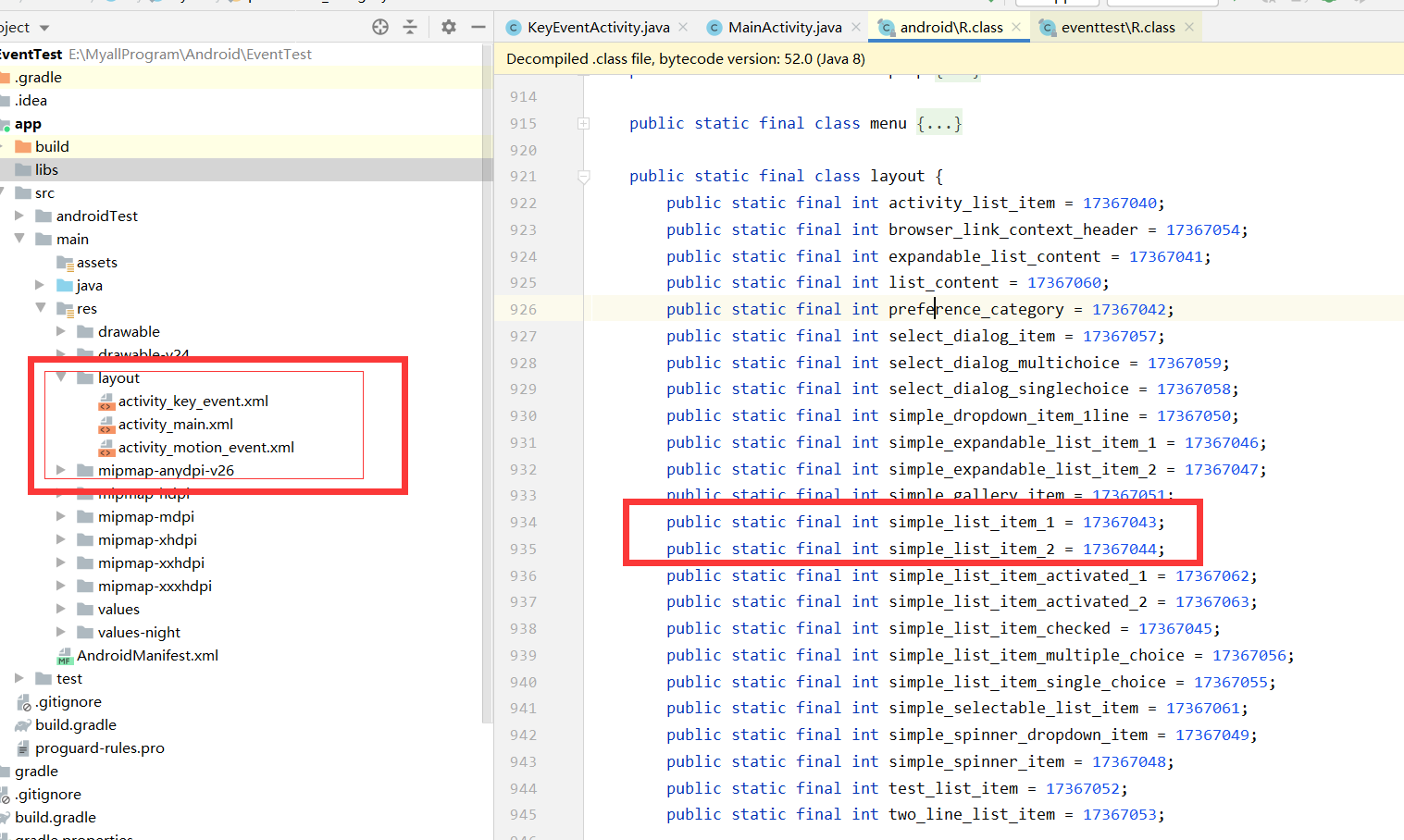This screenshot has height=840, width=1404.
Task: Expand the test folder arrow
Action: coord(19,678)
